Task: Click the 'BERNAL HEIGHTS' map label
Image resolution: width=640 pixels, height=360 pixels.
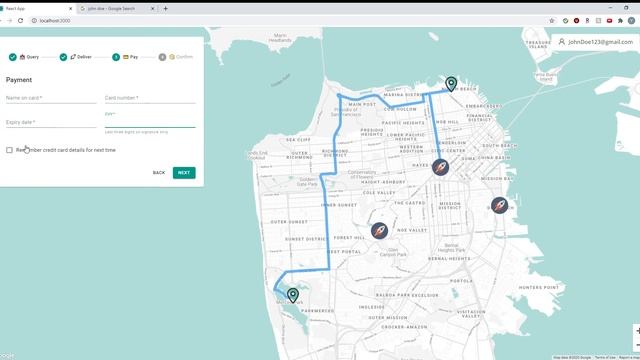Action: pos(449,259)
